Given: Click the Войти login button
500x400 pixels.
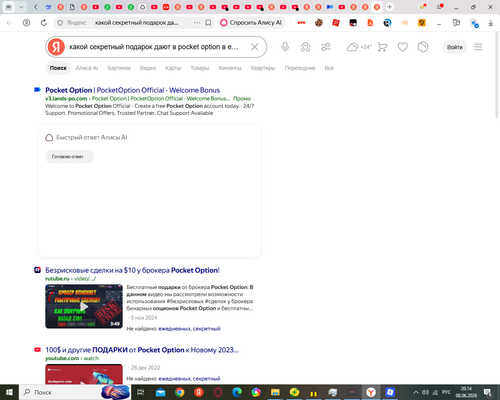Looking at the screenshot, I should click(x=455, y=47).
